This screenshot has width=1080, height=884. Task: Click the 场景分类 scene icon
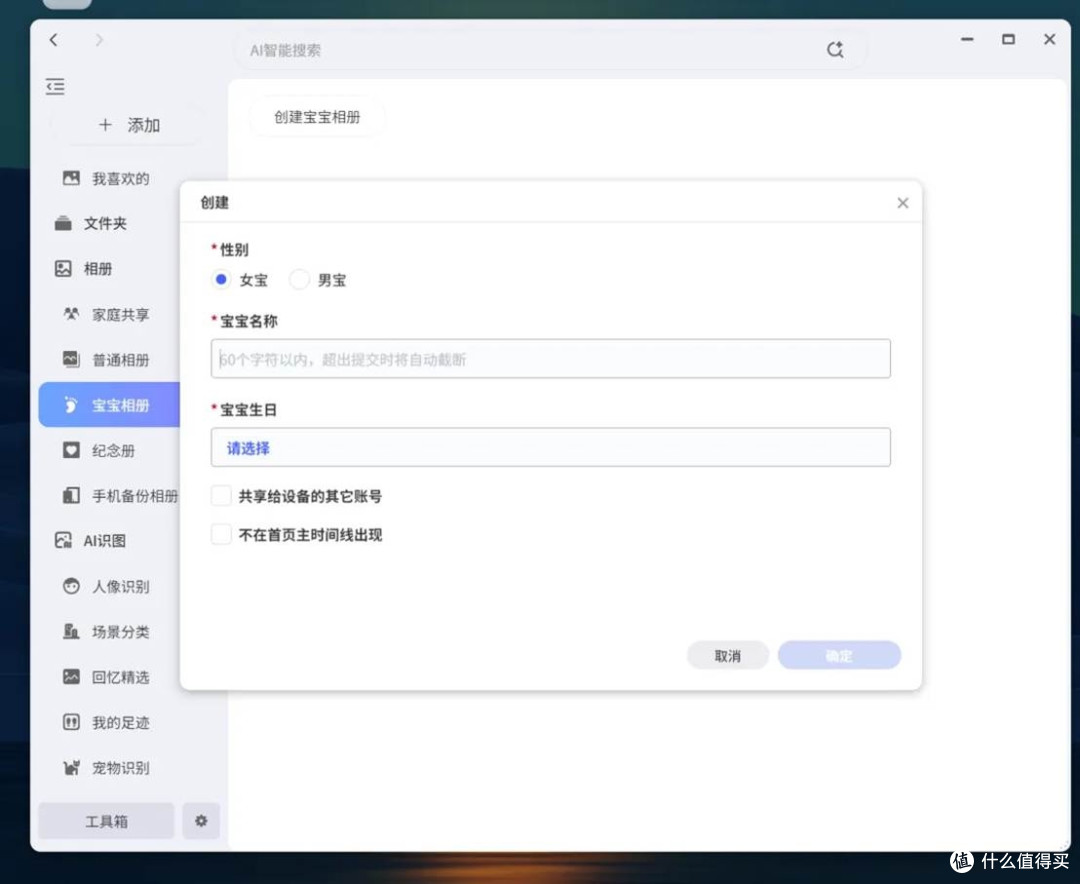71,631
